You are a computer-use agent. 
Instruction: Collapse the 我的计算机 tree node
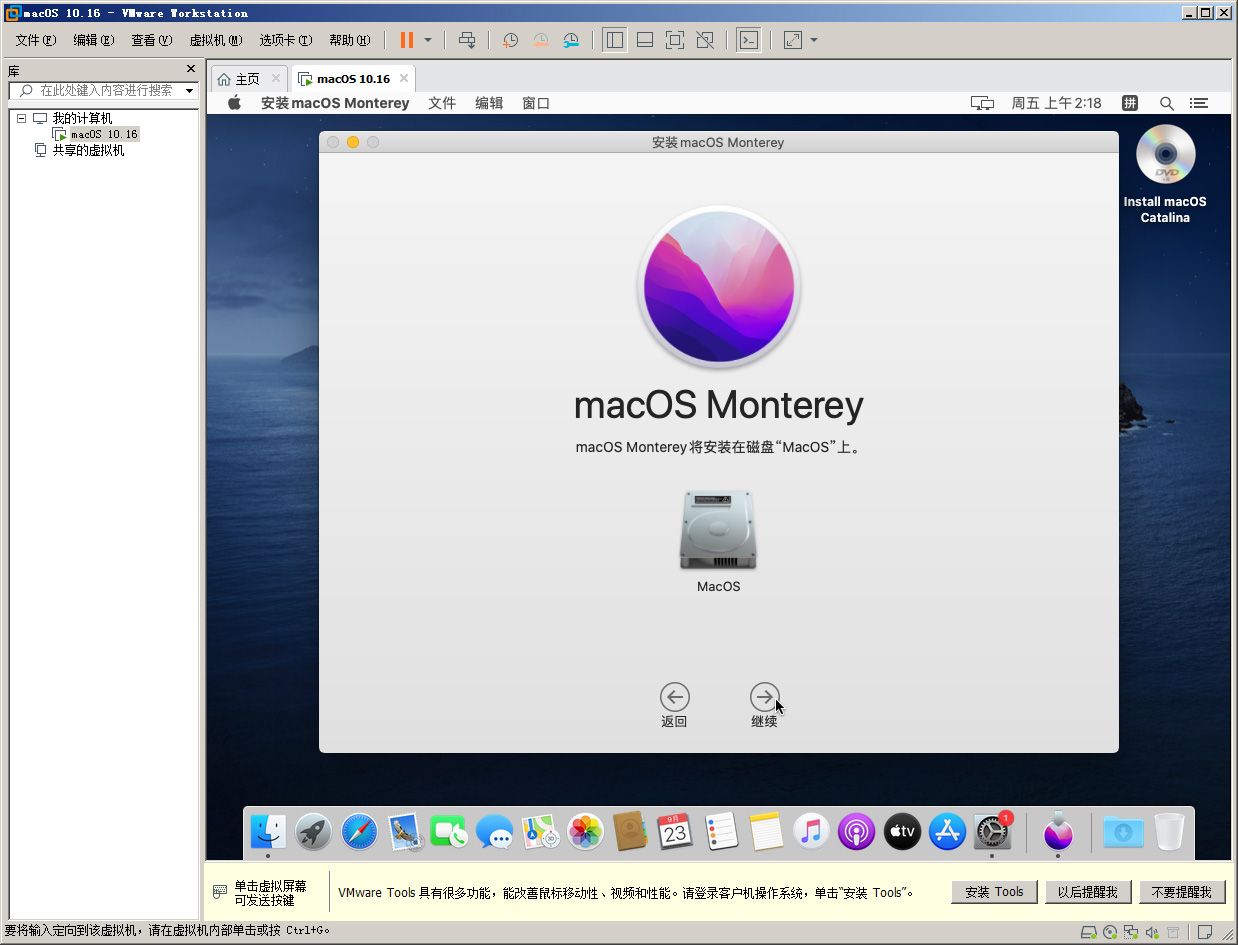(21, 118)
